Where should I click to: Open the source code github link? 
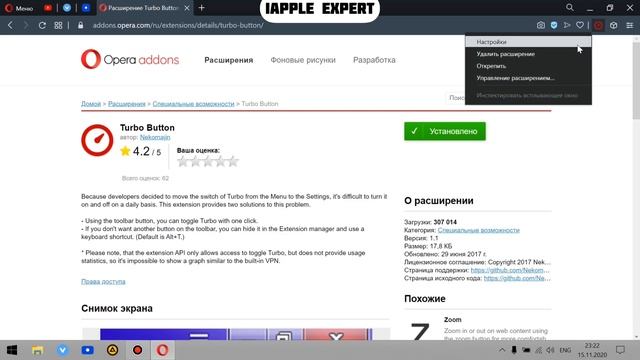517,278
